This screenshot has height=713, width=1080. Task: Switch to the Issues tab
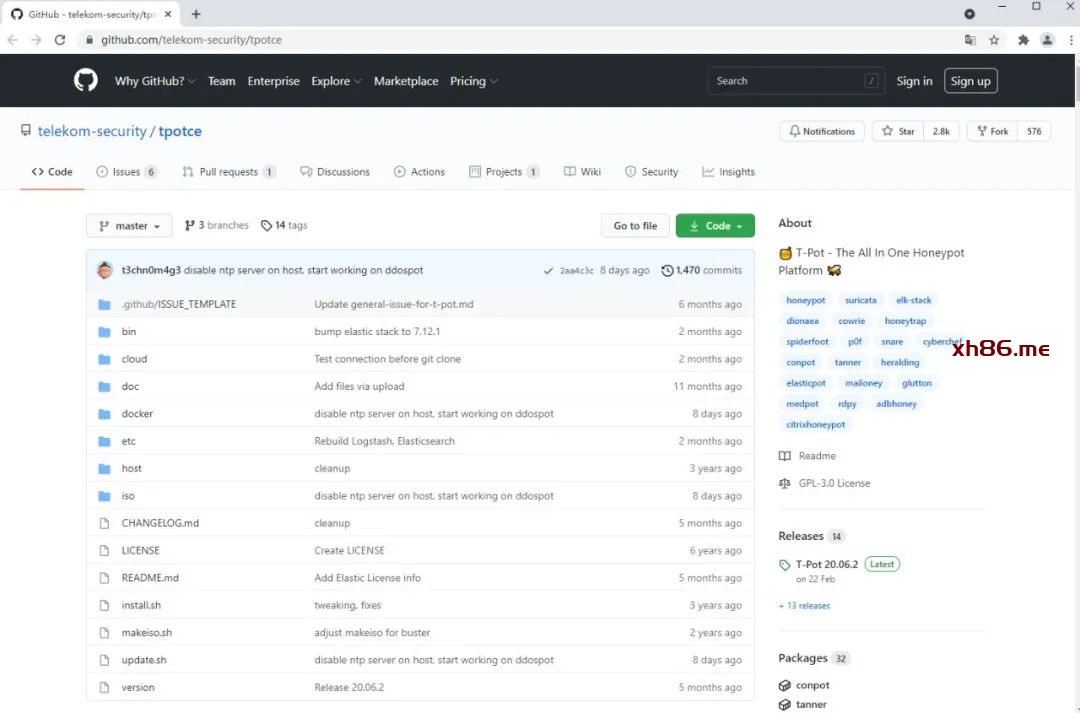point(126,172)
